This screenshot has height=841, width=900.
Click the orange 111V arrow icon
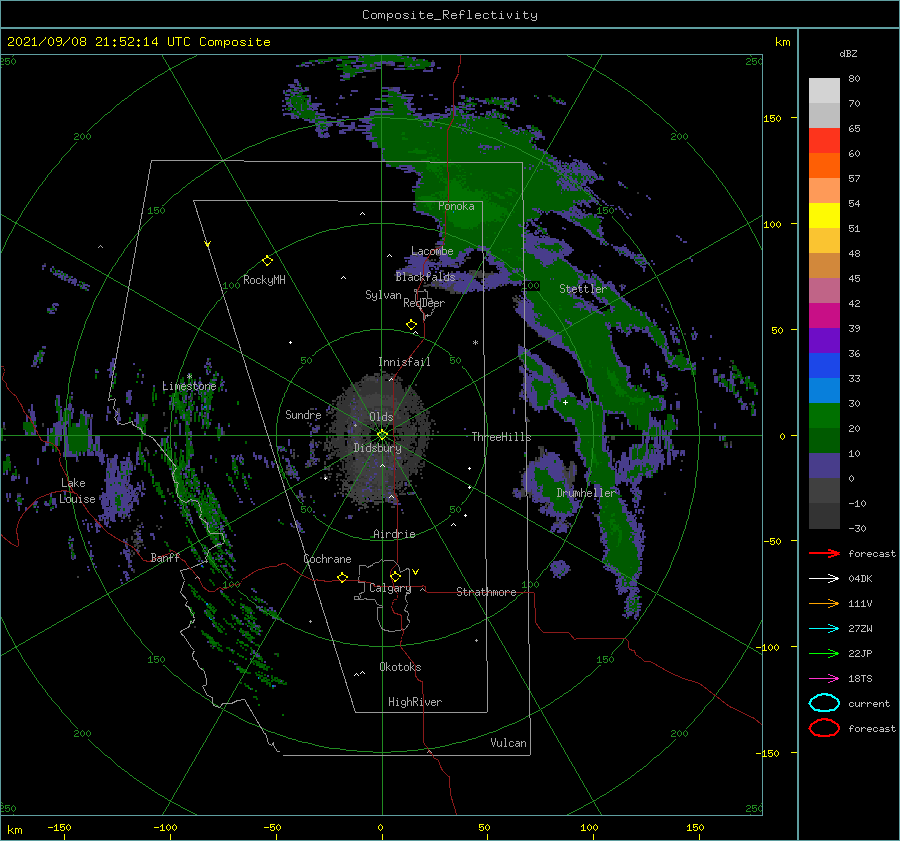(x=824, y=603)
